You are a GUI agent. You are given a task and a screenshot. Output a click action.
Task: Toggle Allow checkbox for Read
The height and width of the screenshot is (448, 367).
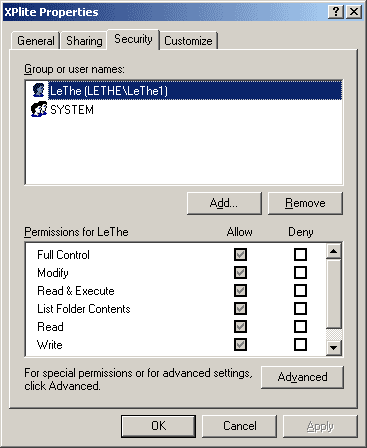pos(240,326)
